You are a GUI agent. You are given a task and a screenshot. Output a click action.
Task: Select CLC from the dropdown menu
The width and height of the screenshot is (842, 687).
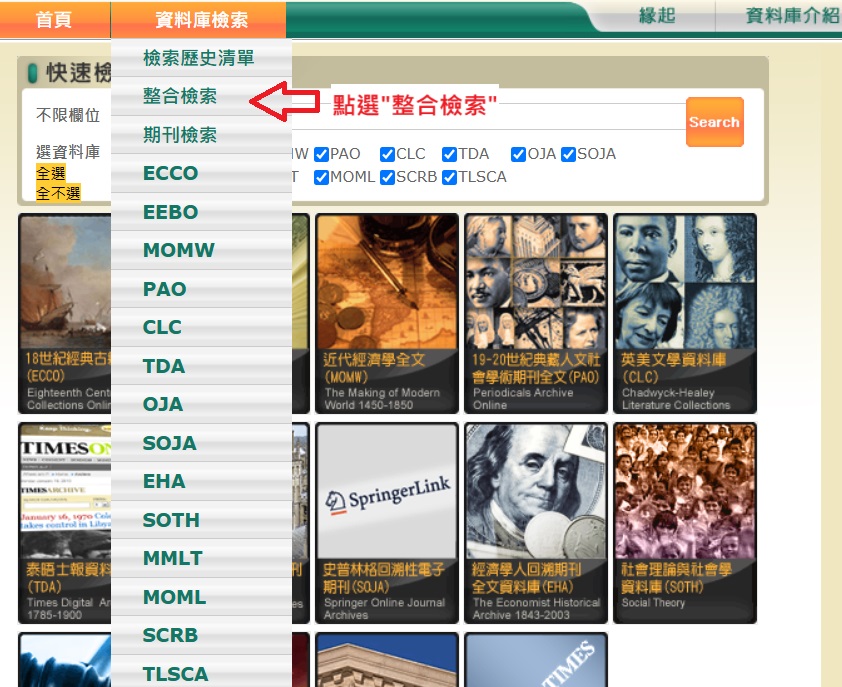coord(201,327)
